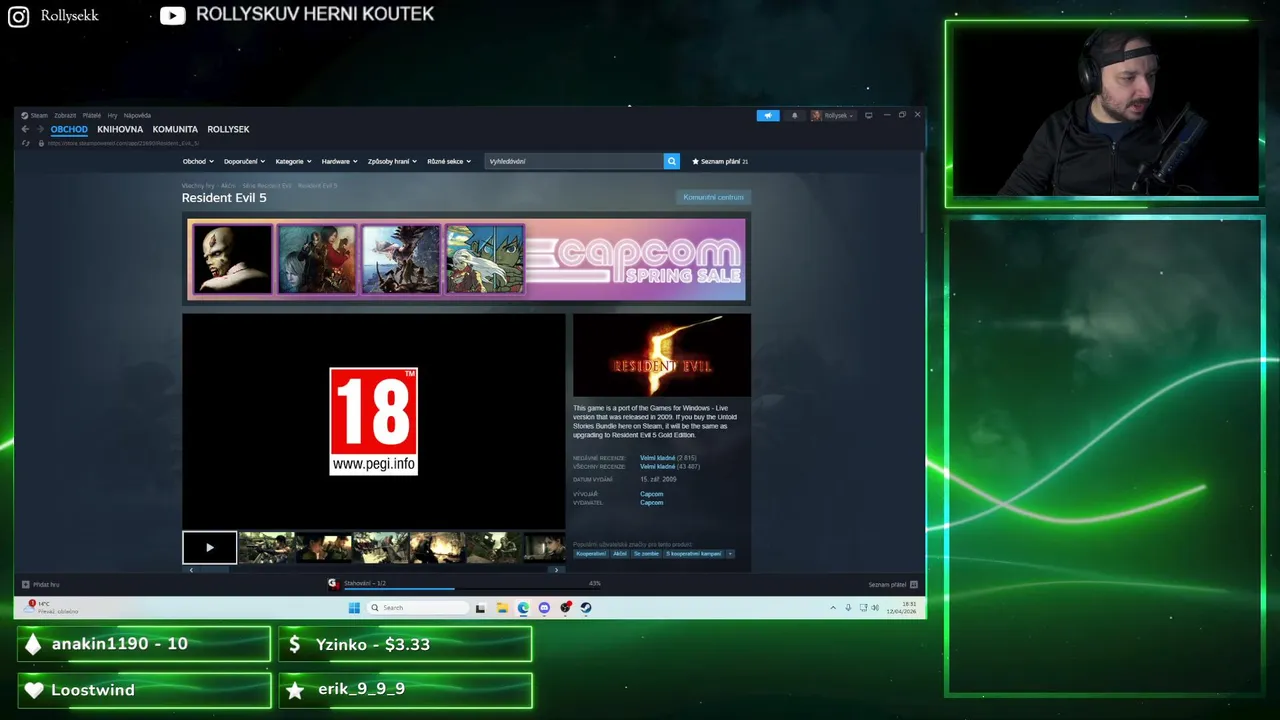
Task: Select the first video thumbnail with play icon
Action: click(210, 547)
